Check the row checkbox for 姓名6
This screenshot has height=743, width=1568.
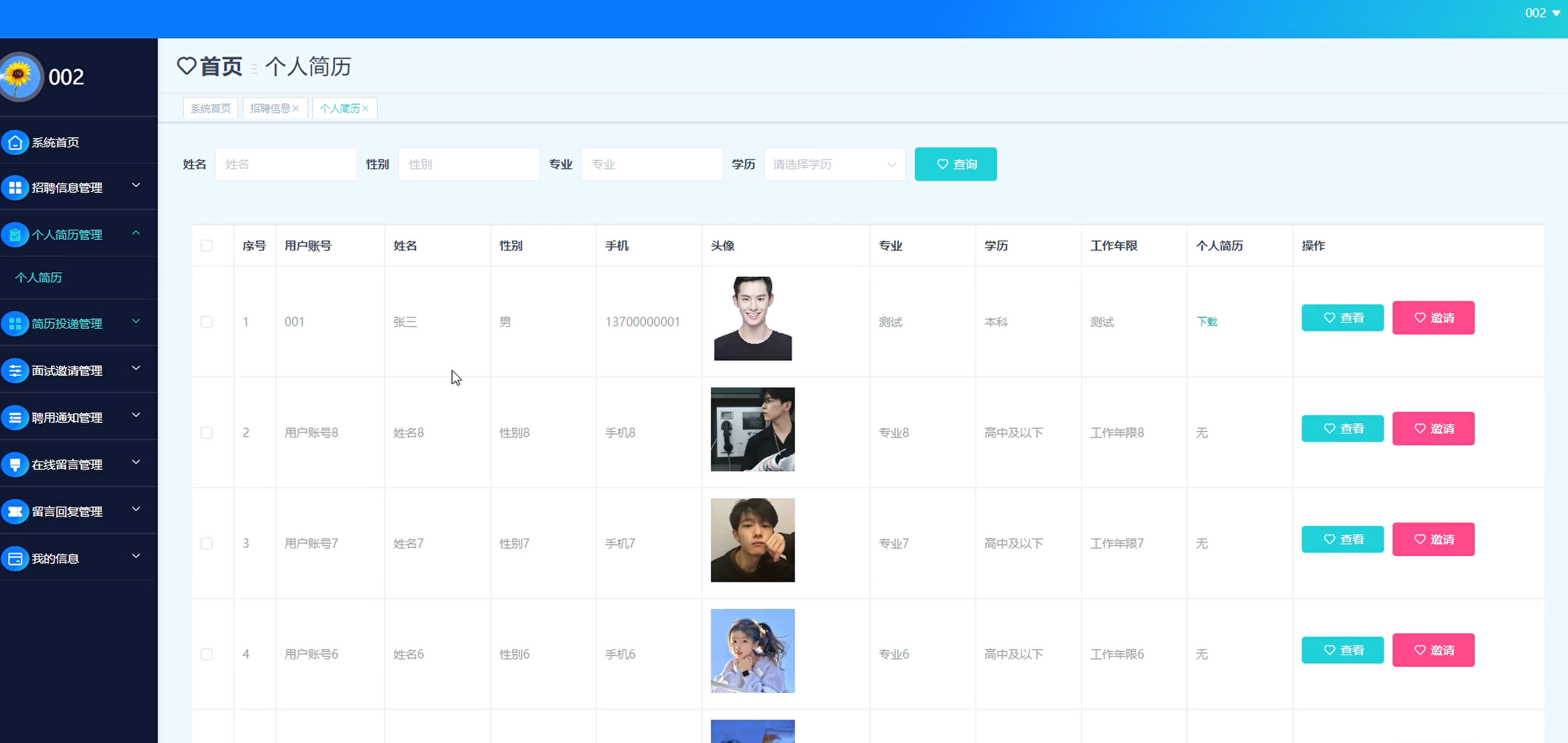click(x=206, y=654)
